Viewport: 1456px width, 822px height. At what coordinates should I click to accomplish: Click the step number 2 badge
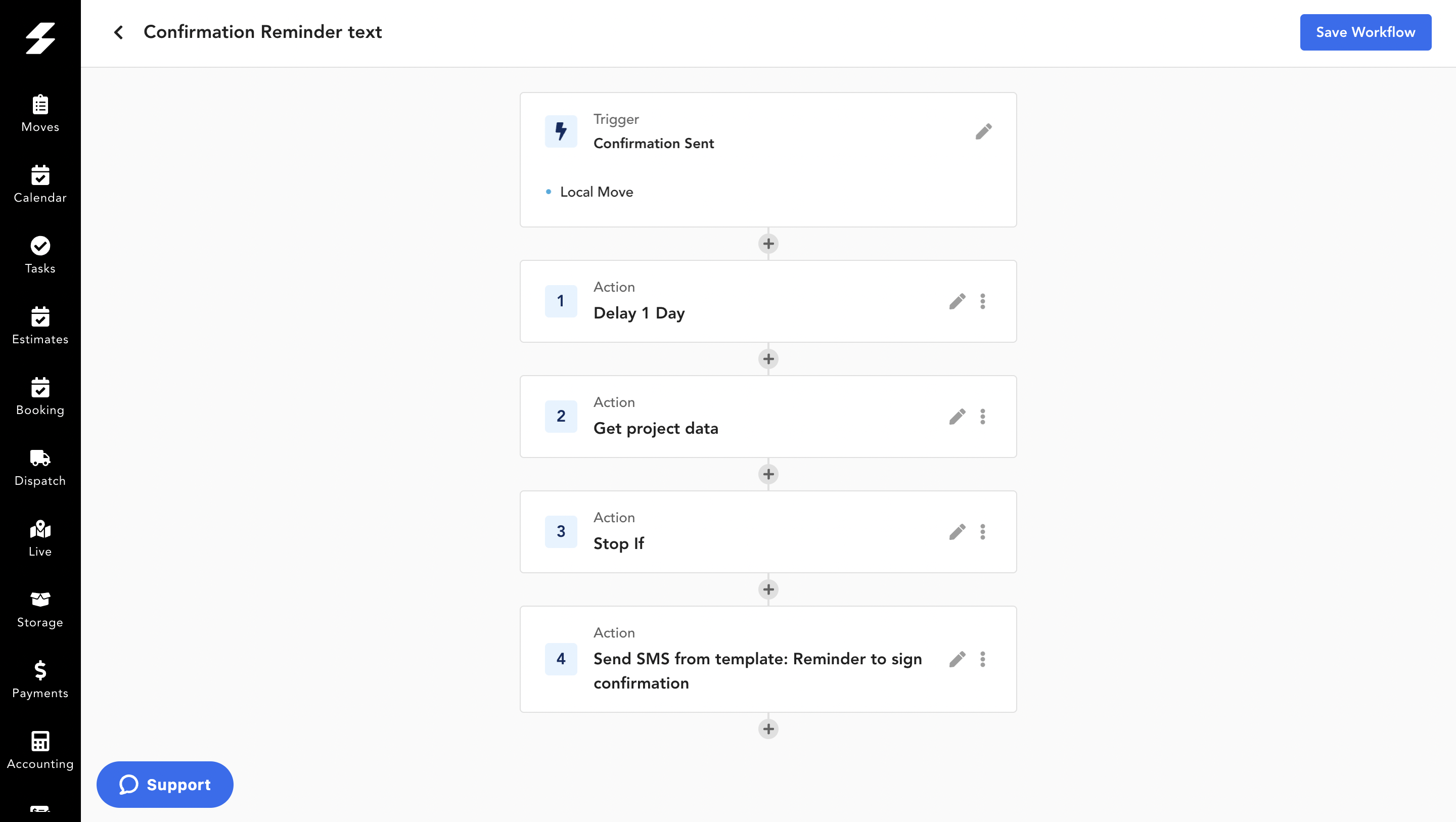pos(561,416)
